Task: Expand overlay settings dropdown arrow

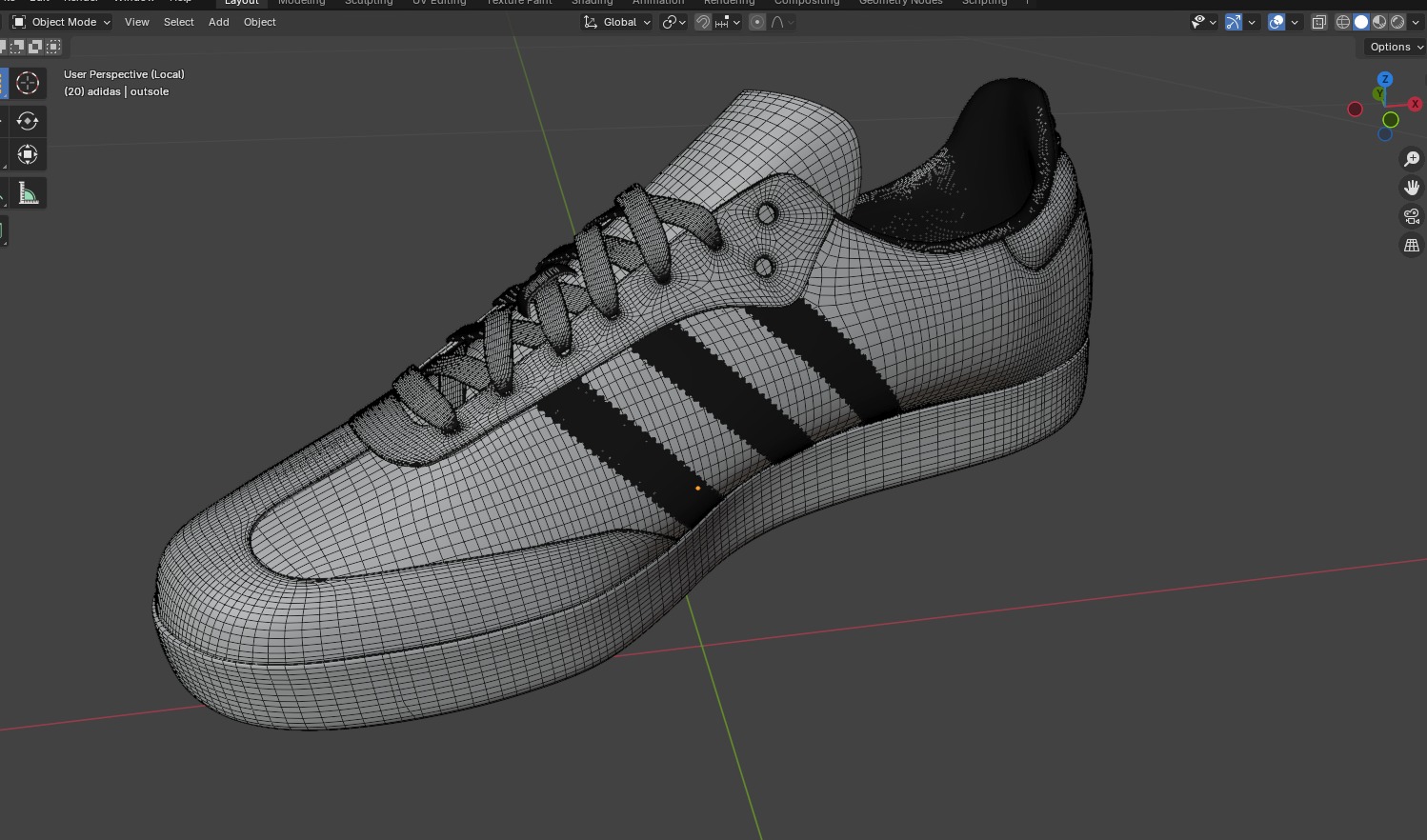Action: click(x=1295, y=22)
